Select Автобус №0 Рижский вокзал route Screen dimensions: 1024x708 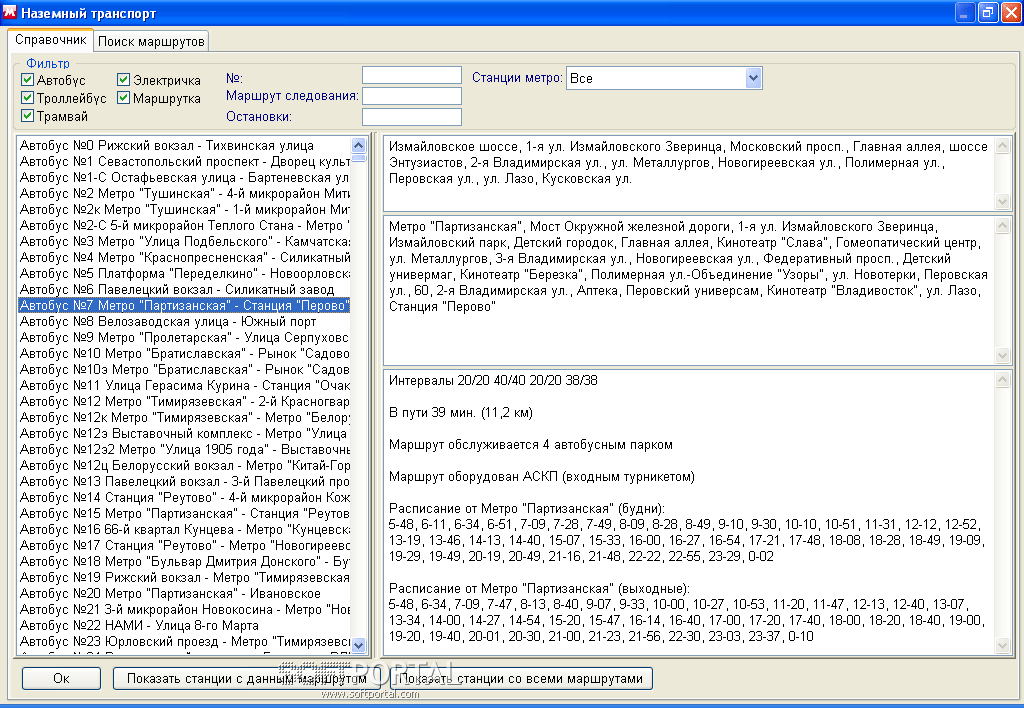184,146
